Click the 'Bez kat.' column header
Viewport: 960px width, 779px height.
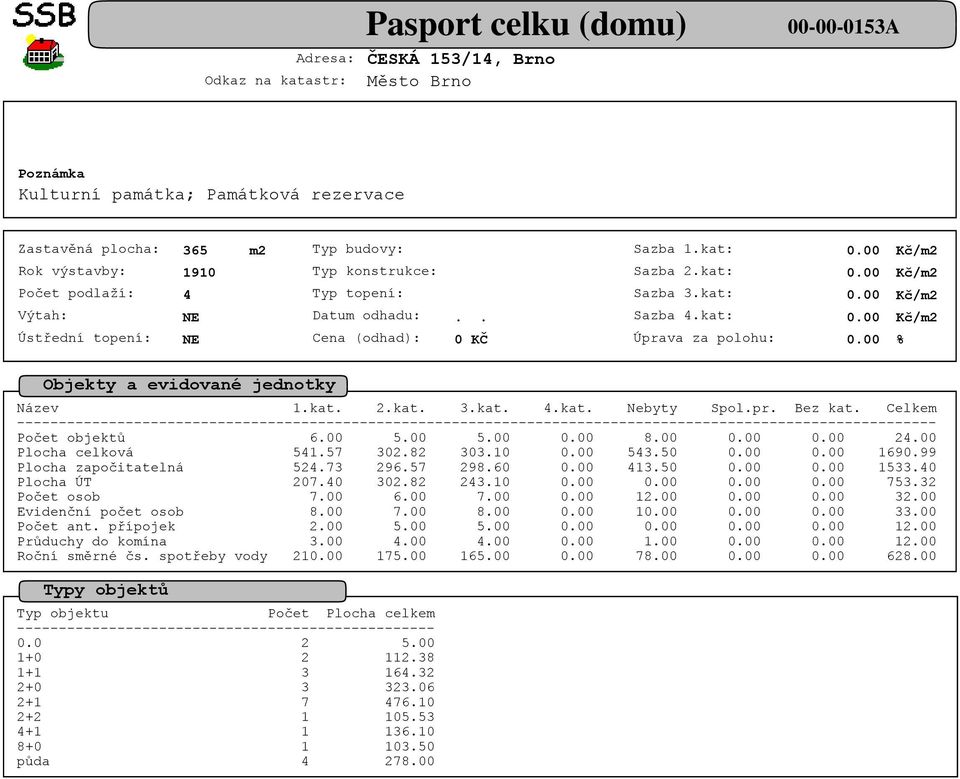pos(827,408)
